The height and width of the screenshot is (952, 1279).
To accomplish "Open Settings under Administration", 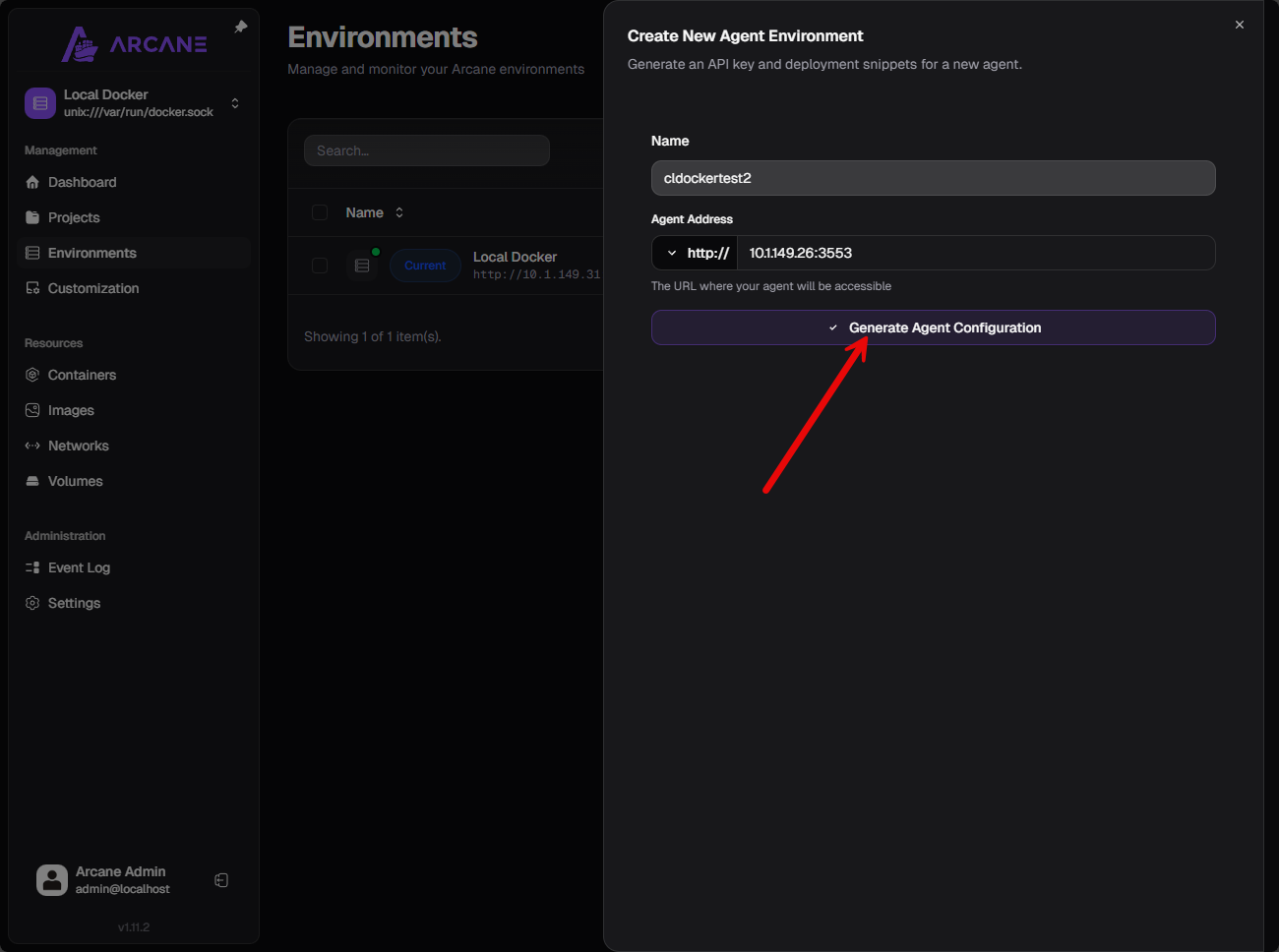I will pyautogui.click(x=74, y=603).
